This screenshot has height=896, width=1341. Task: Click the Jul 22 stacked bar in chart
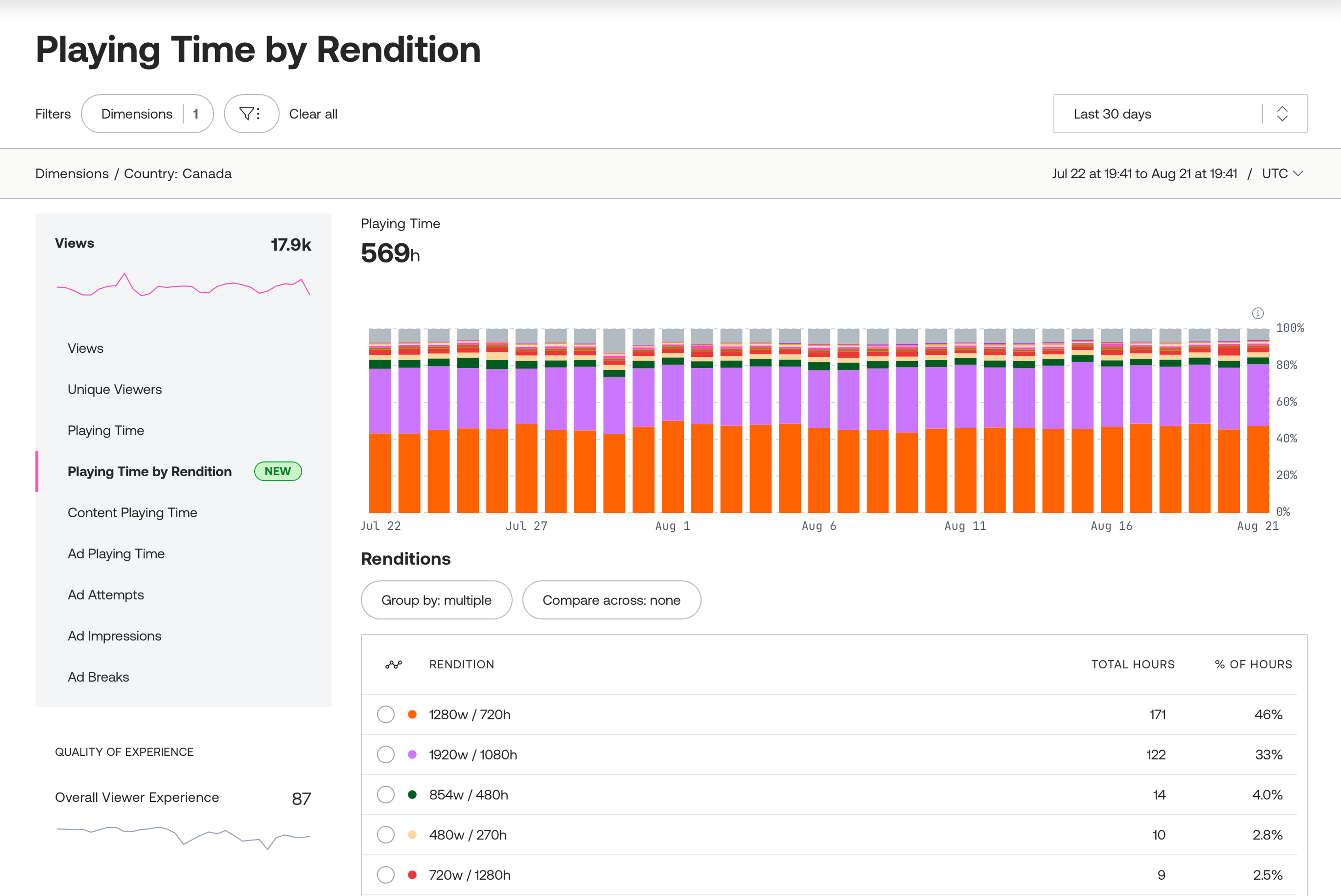380,421
